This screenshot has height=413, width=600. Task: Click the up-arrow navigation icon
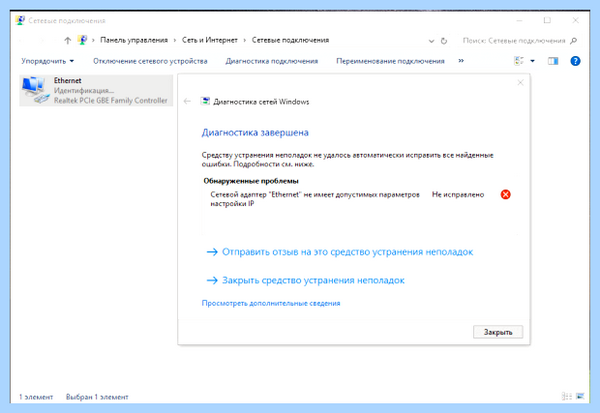click(x=67, y=40)
